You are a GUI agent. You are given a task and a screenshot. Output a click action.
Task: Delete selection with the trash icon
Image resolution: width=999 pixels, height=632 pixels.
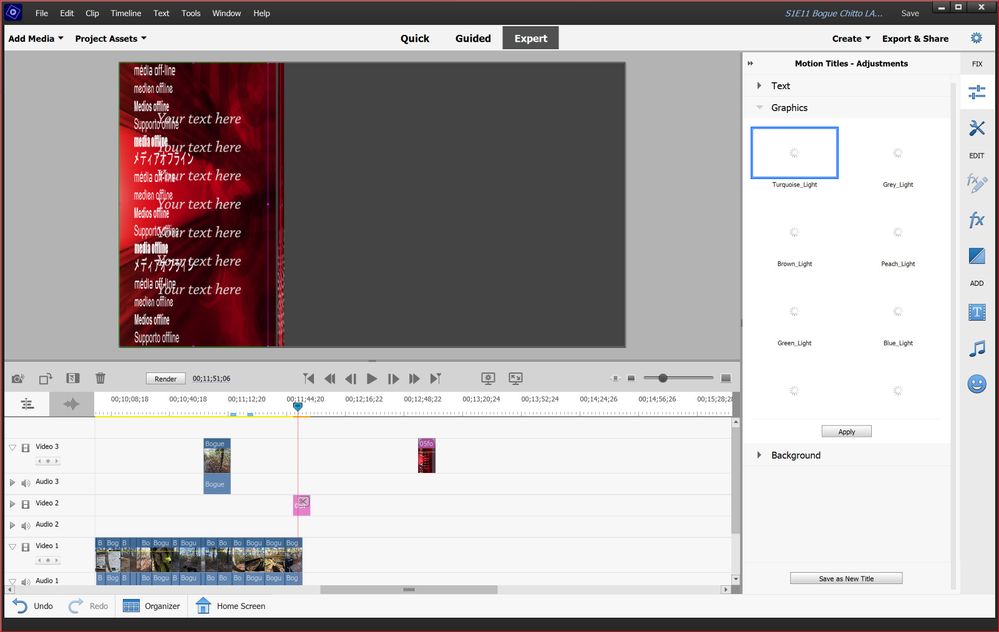tap(100, 378)
